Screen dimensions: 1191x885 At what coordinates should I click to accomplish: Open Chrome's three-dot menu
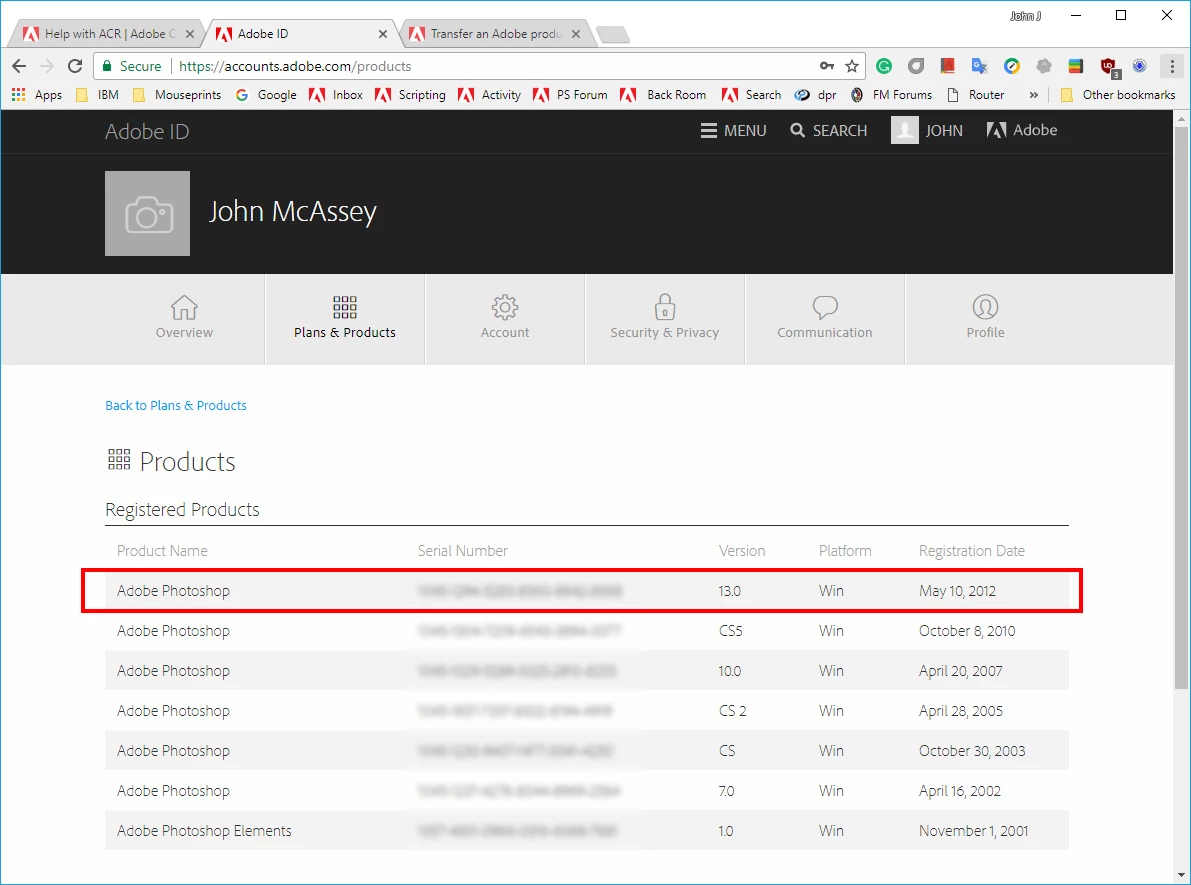click(x=1172, y=66)
